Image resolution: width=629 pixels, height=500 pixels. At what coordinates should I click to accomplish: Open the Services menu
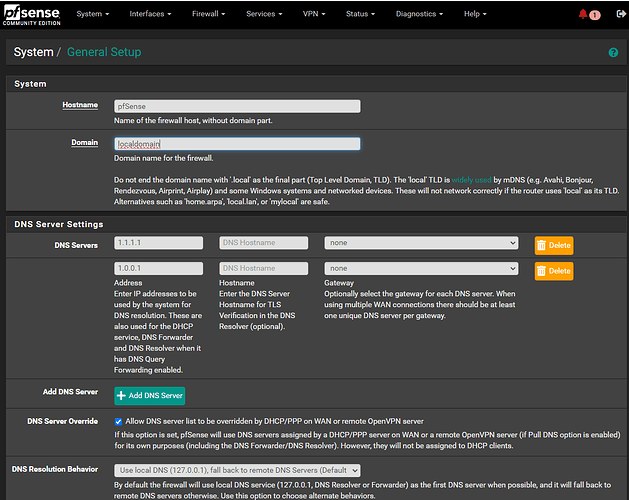pyautogui.click(x=264, y=14)
